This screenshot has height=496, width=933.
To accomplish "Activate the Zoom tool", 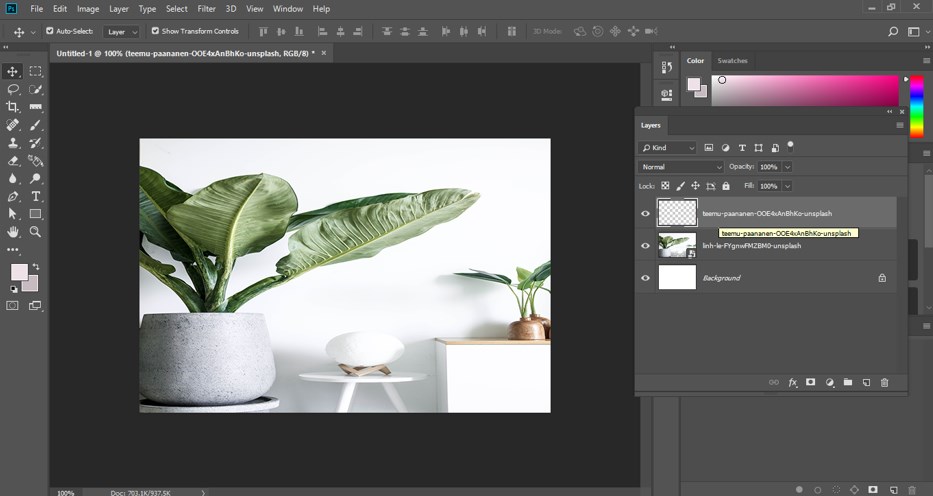I will point(36,231).
